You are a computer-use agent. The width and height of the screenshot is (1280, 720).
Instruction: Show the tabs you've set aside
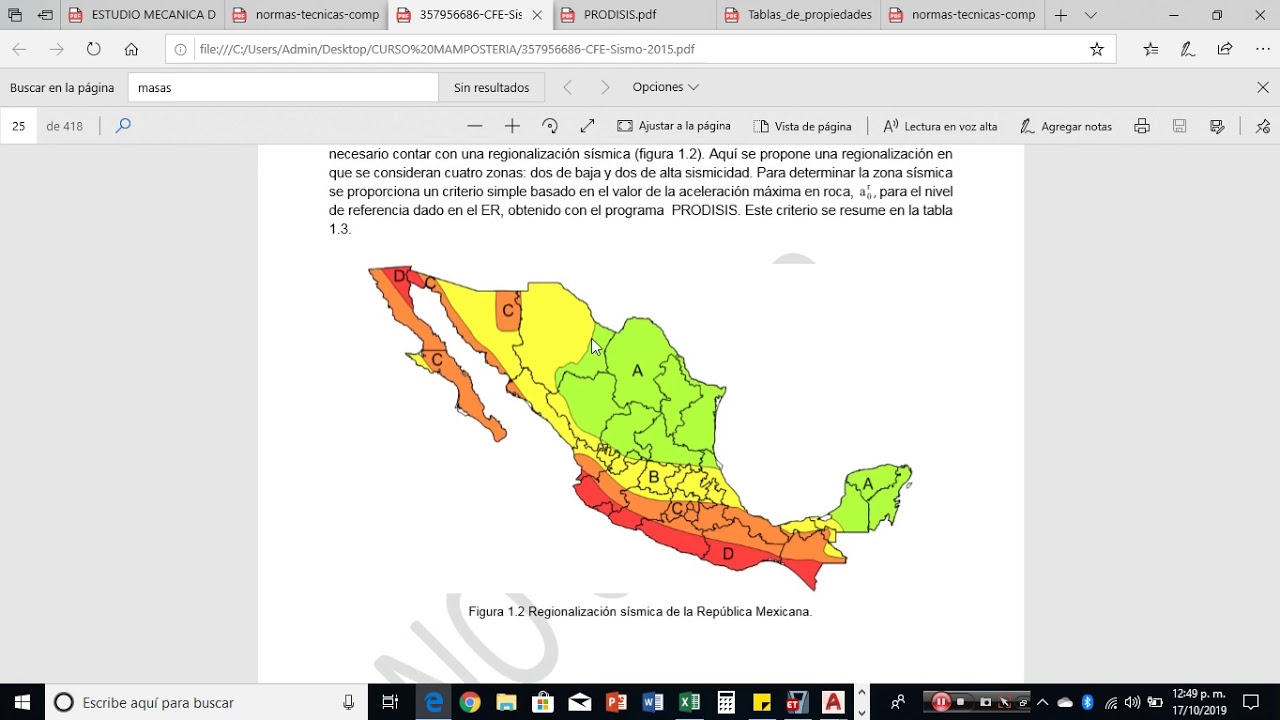click(15, 15)
